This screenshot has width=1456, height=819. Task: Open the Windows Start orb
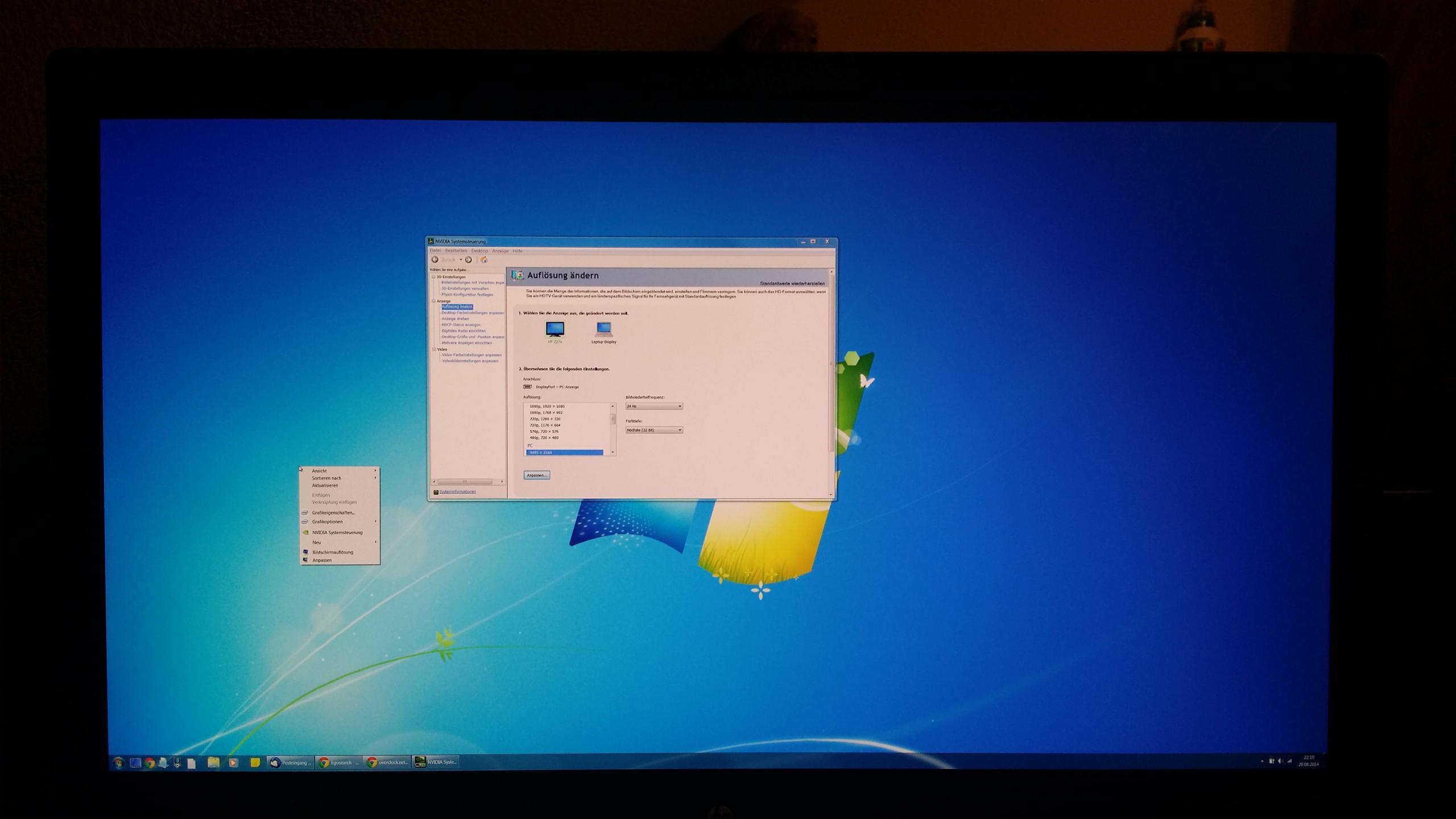[x=118, y=763]
